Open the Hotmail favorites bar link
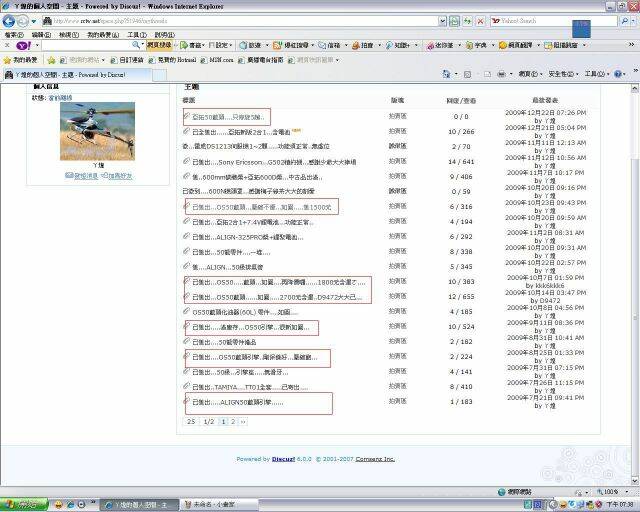Screen dimensions: 640x512 point(173,60)
